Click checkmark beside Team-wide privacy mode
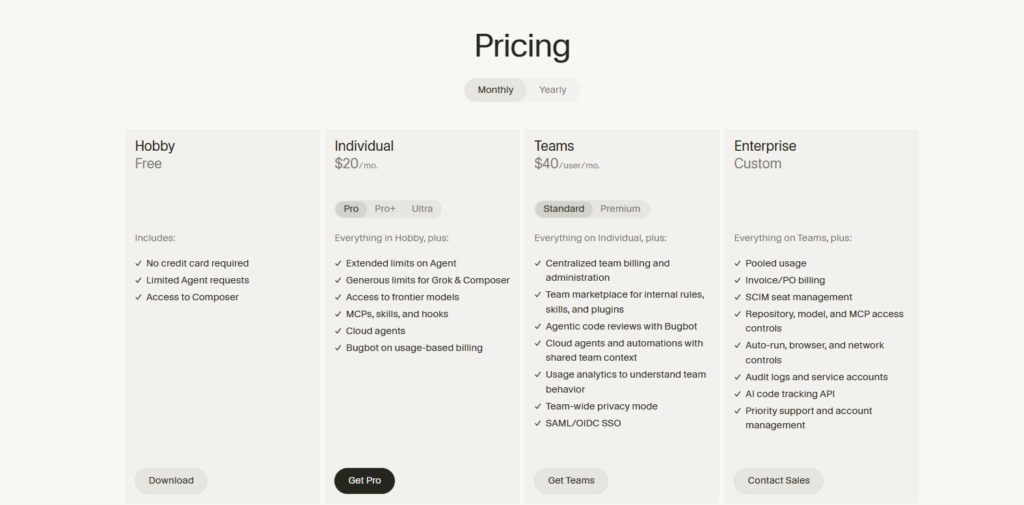Screen dimensions: 1024x505 [x=538, y=406]
